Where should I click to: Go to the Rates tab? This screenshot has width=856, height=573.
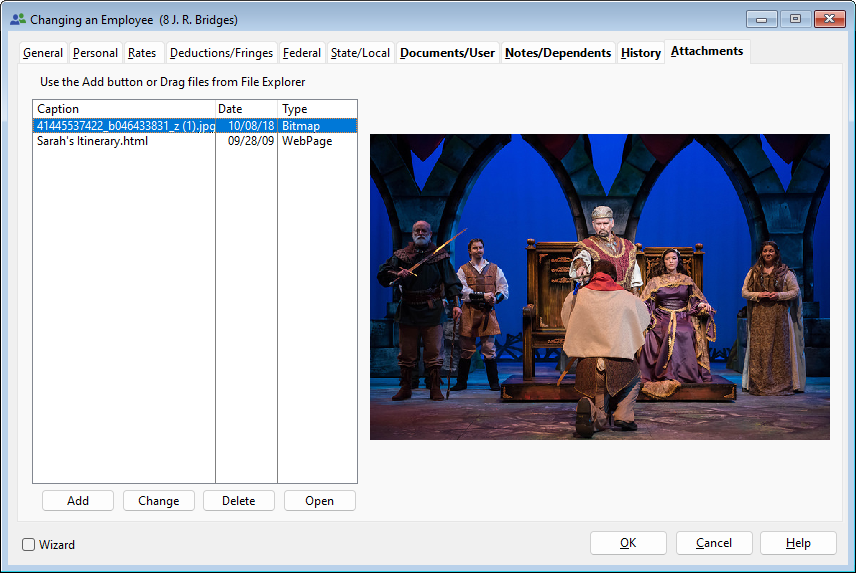142,53
